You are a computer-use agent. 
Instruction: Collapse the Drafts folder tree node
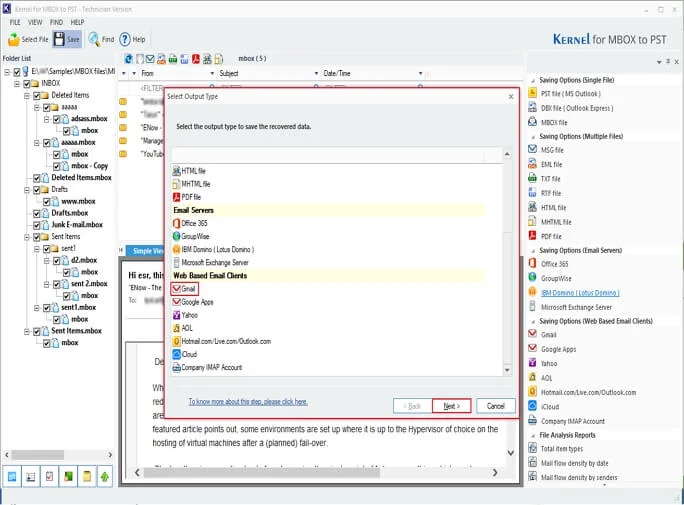click(x=27, y=190)
